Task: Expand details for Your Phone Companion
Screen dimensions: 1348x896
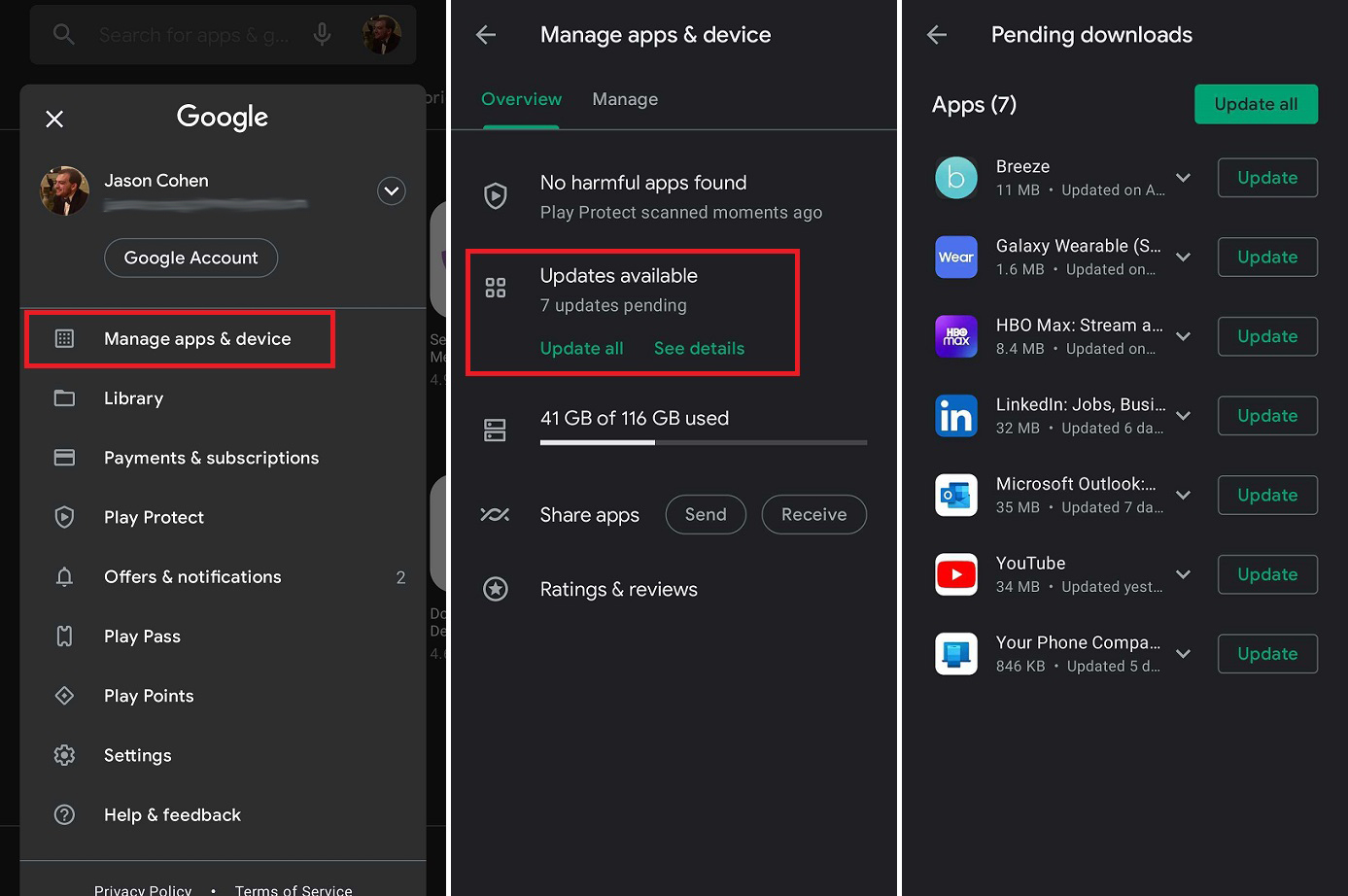Action: pos(1183,654)
